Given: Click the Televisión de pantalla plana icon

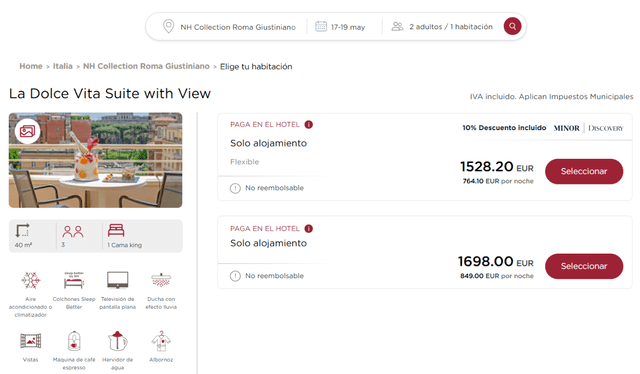Looking at the screenshot, I should point(118,280).
